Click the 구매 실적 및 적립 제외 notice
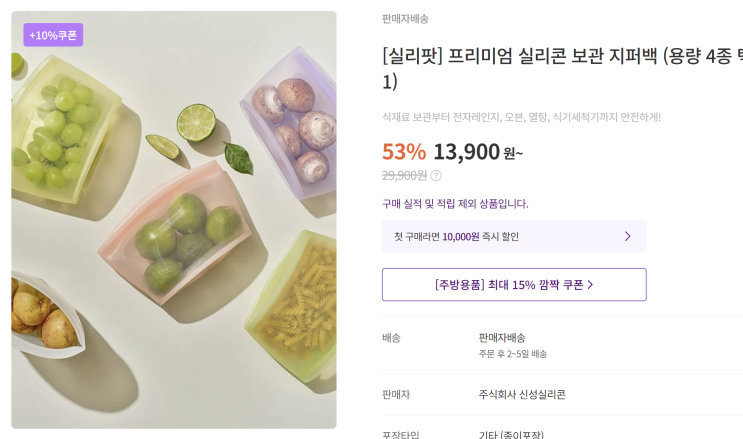Screen dimensions: 743x439 [455, 203]
